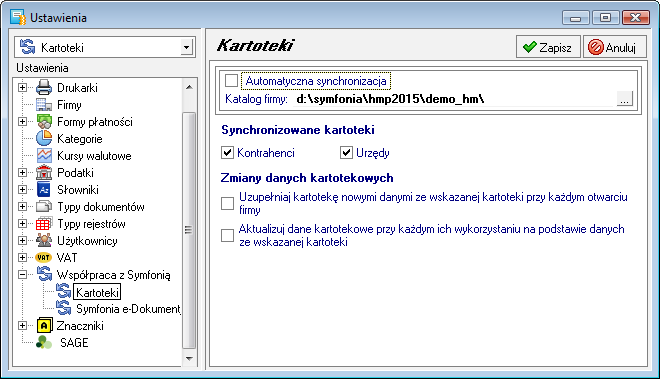Screen dimensions: 660x379
Task: Expand the VAT tree node
Action: pos(23,257)
